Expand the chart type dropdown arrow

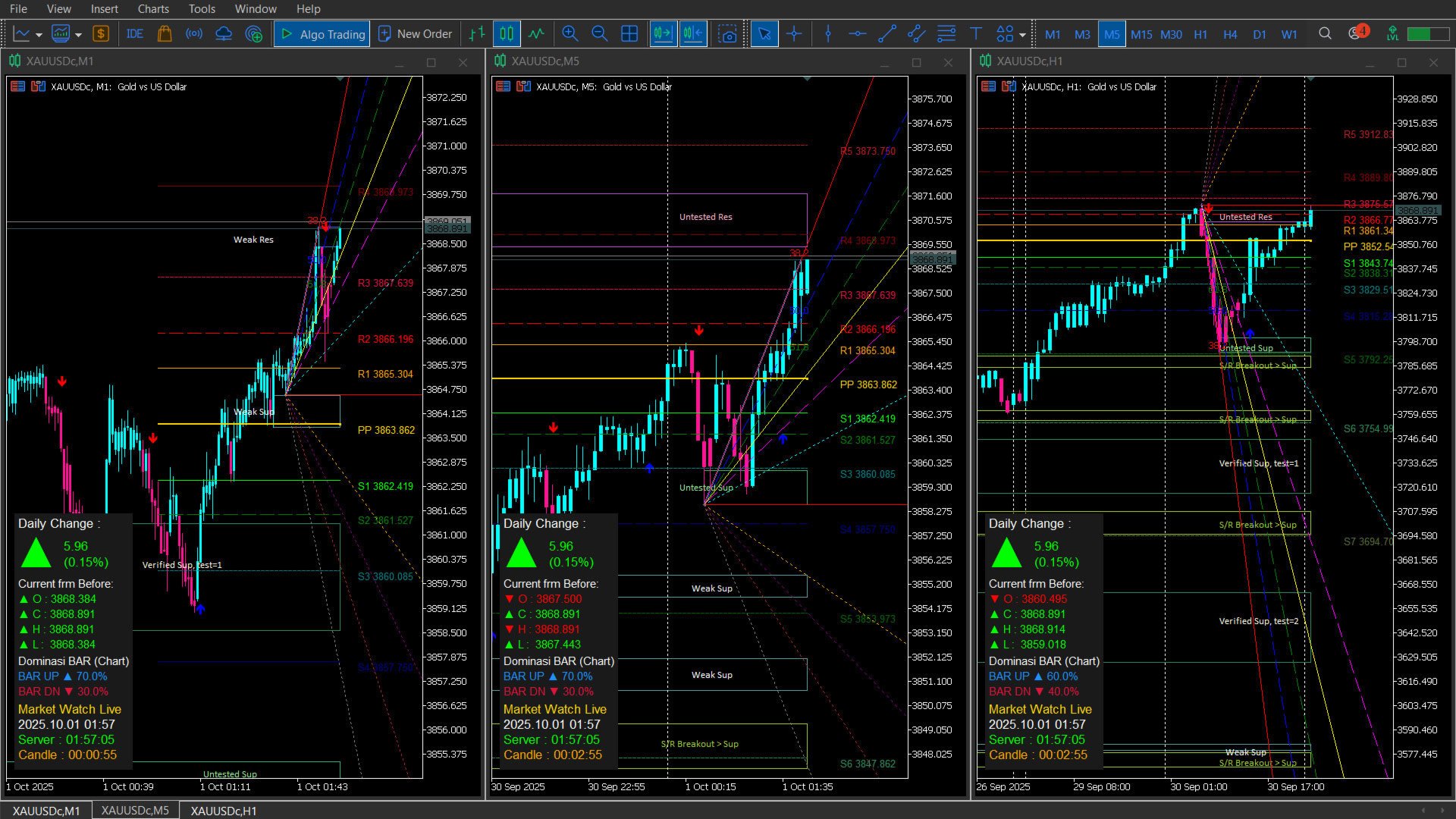(x=39, y=35)
